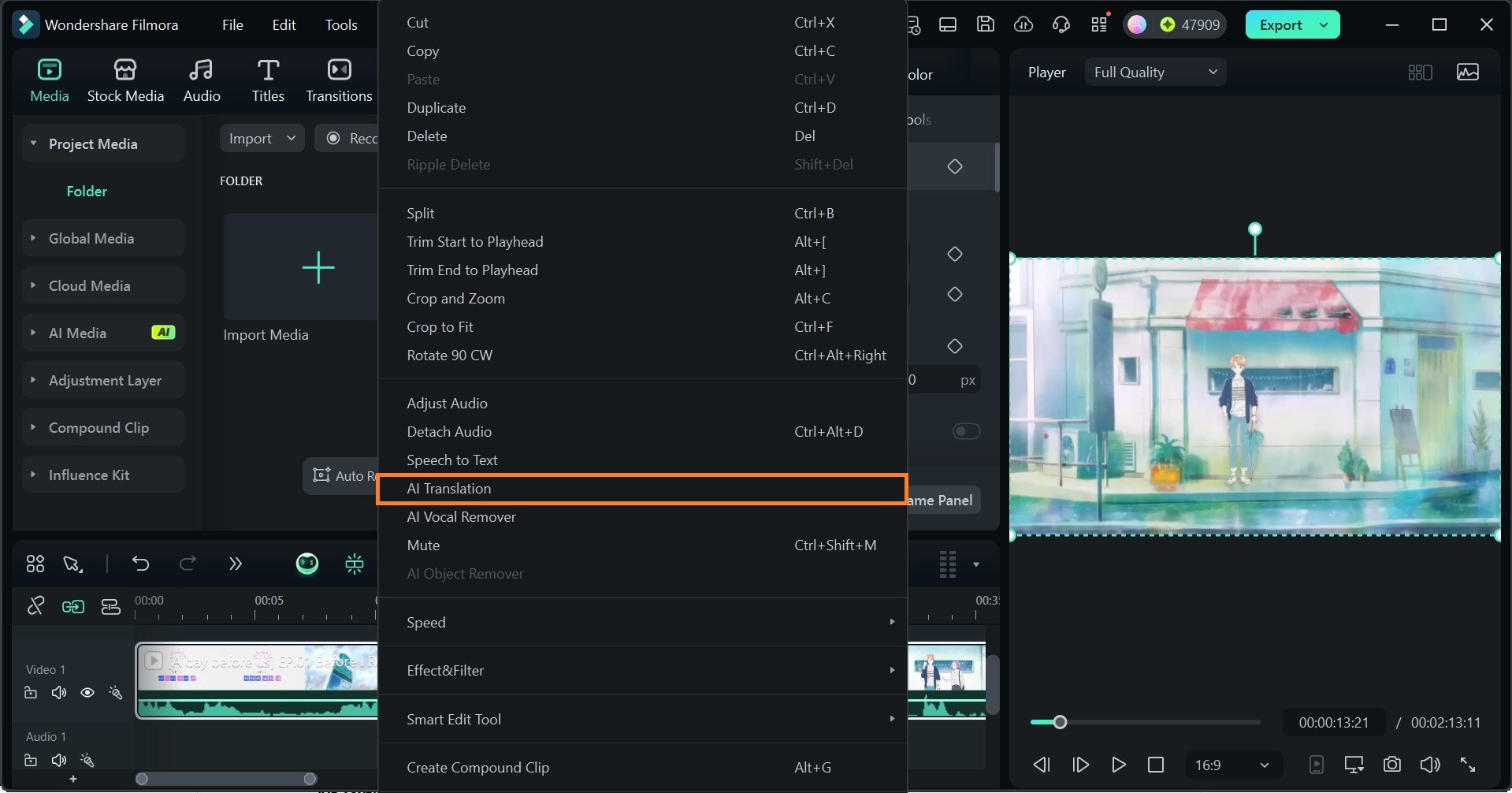The width and height of the screenshot is (1512, 793).
Task: Lock the Video 1 track
Action: point(31,693)
